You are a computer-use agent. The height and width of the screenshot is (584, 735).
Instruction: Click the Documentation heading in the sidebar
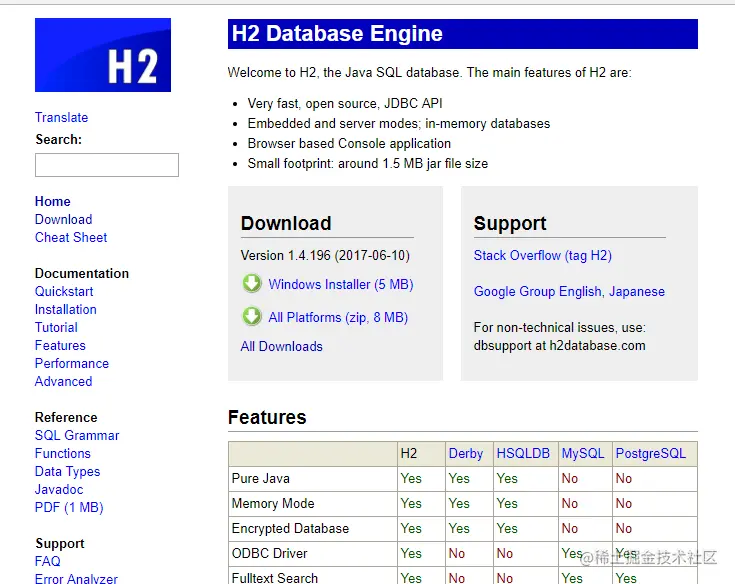82,273
